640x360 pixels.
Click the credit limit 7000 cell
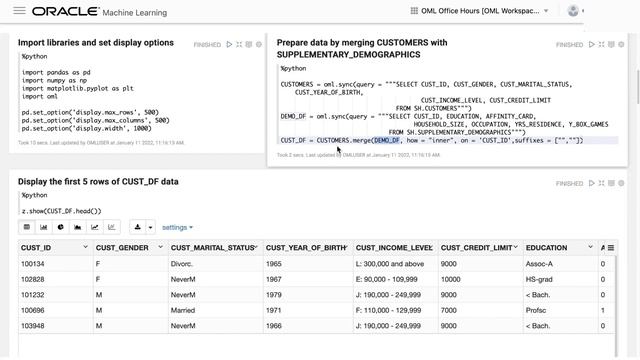480,310
